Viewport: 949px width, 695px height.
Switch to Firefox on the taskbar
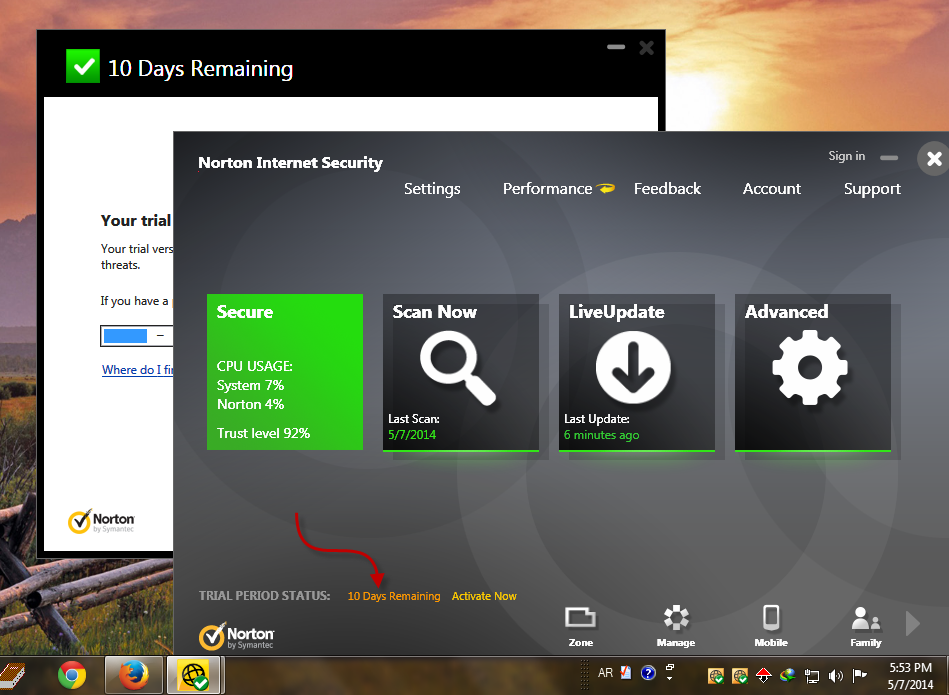point(134,675)
